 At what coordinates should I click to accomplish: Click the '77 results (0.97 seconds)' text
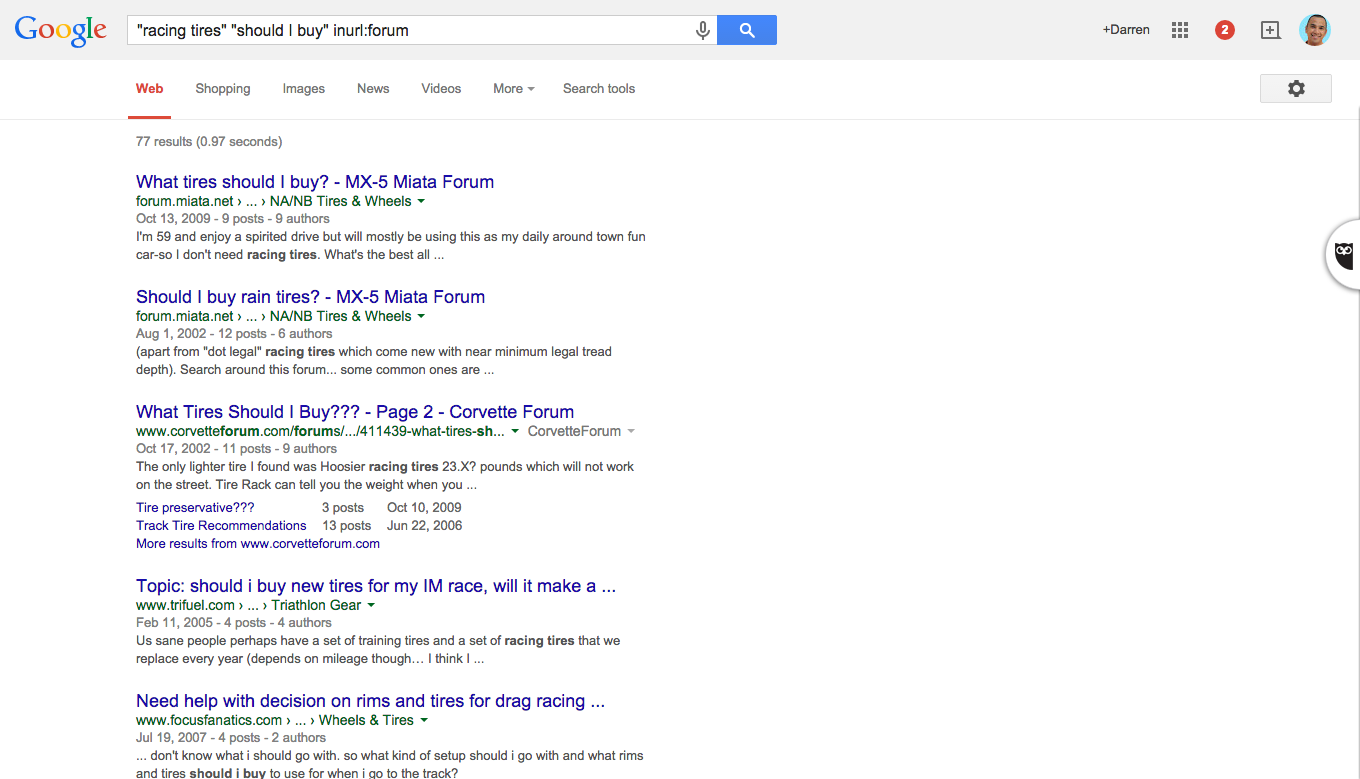tap(209, 142)
